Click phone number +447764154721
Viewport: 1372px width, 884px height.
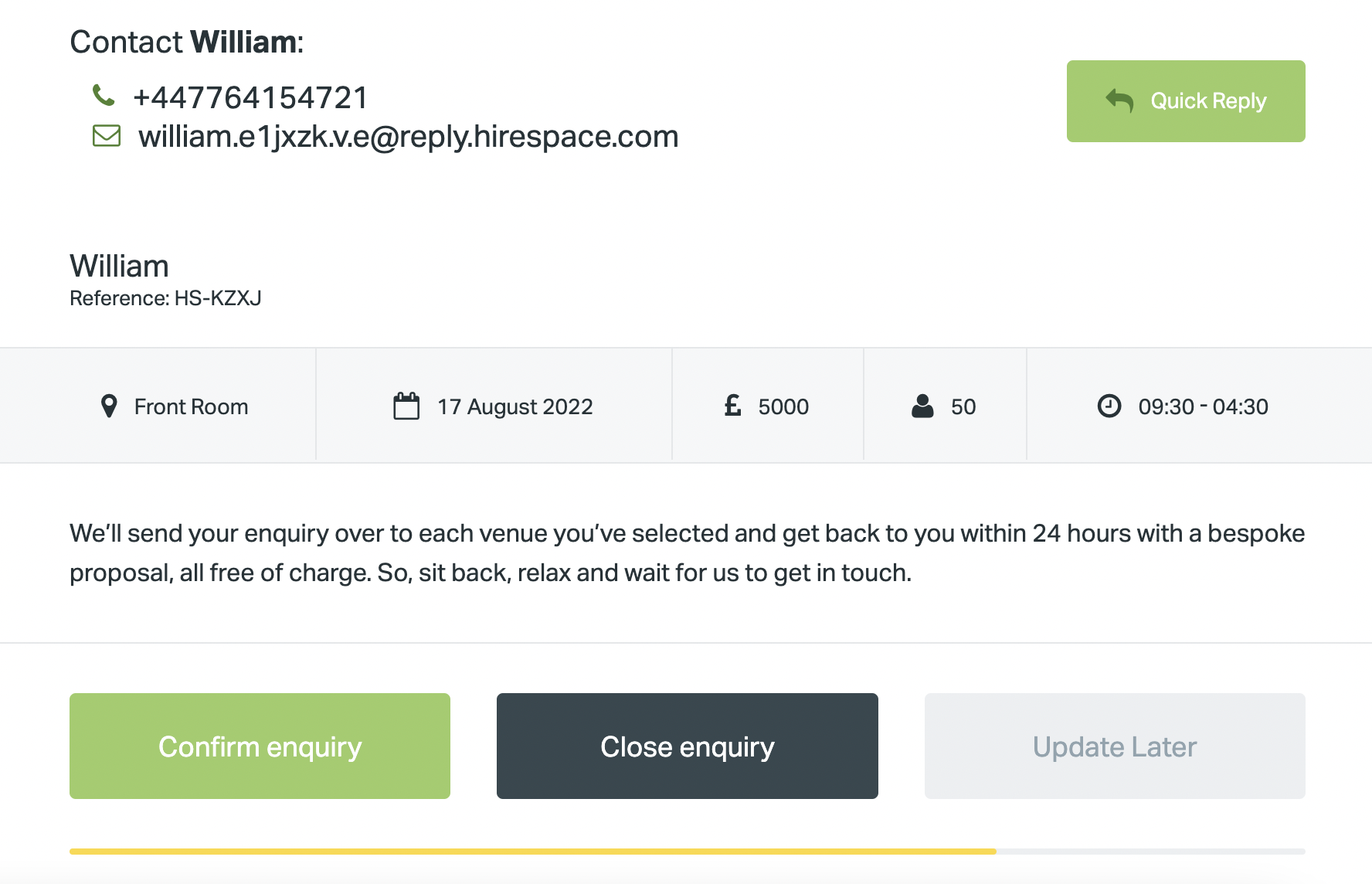click(x=250, y=98)
